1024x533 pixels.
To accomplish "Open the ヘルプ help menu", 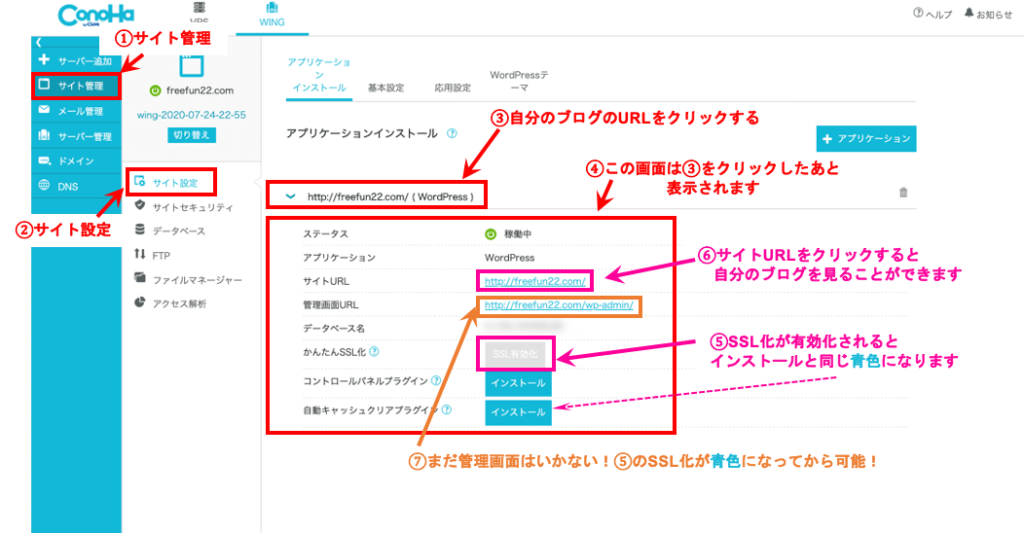I will coord(932,14).
